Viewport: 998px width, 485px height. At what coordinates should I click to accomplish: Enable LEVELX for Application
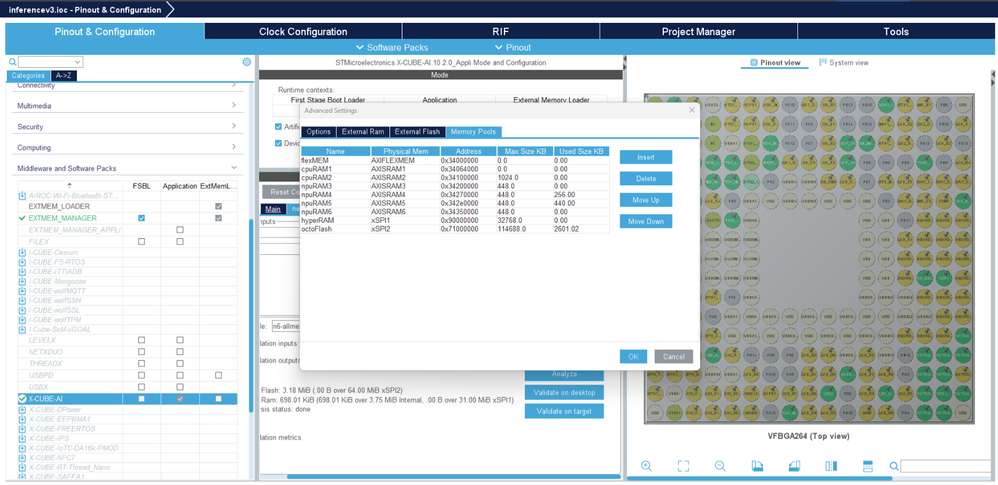[x=180, y=340]
